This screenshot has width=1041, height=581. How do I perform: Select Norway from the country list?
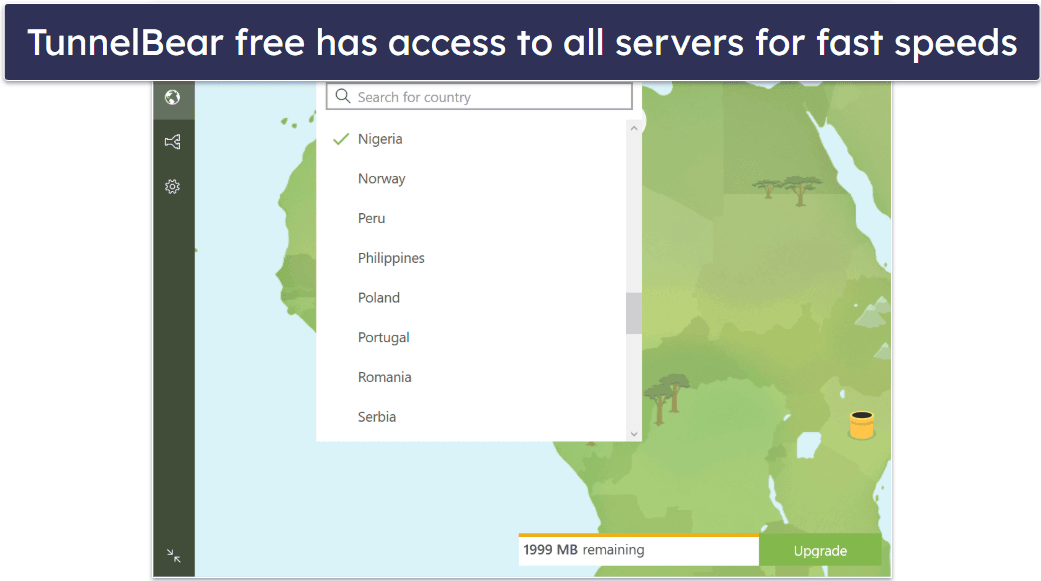471,179
